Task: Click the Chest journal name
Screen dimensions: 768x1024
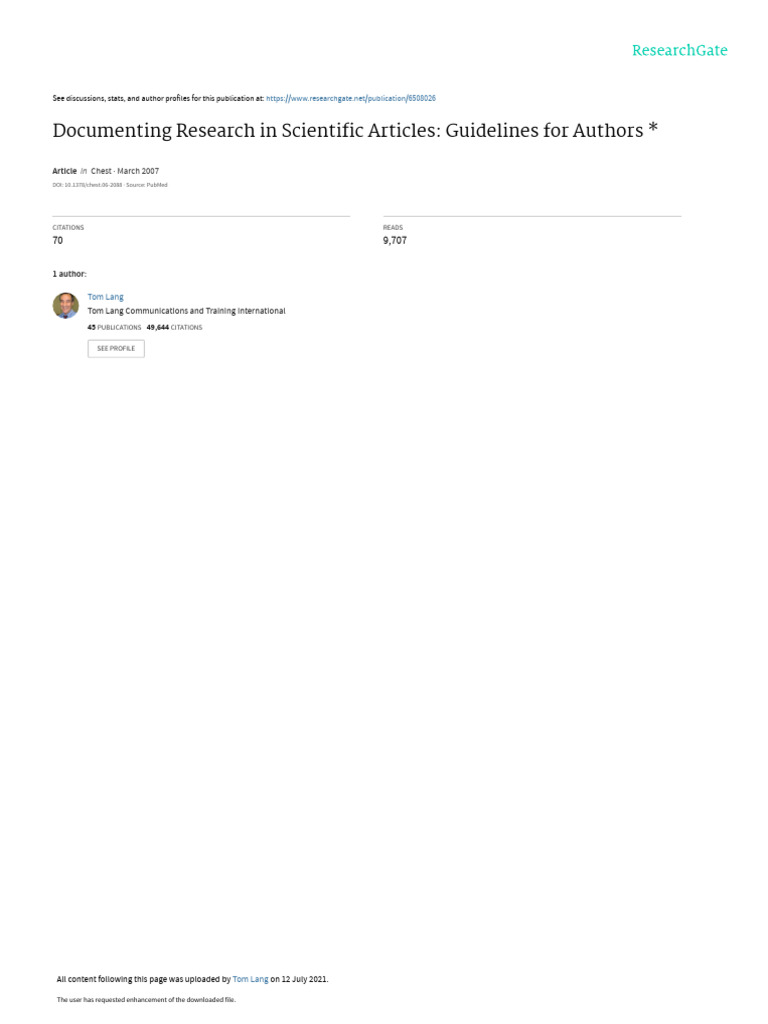Action: coord(101,171)
